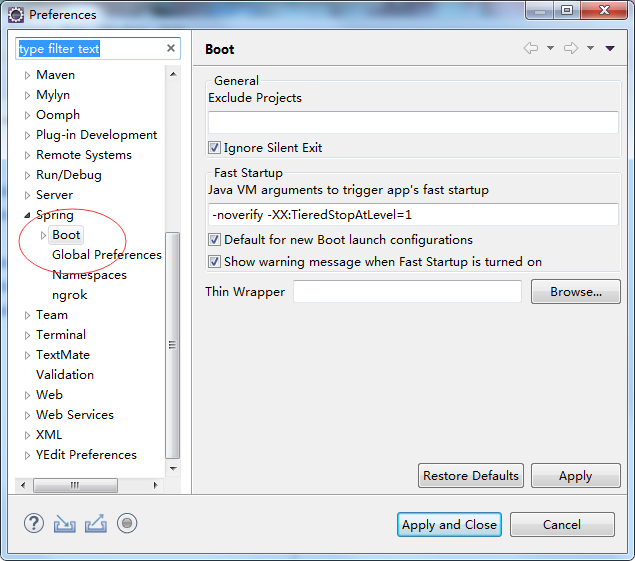Click the Oomph preference recorder icon
635x561 pixels.
pyautogui.click(x=127, y=523)
